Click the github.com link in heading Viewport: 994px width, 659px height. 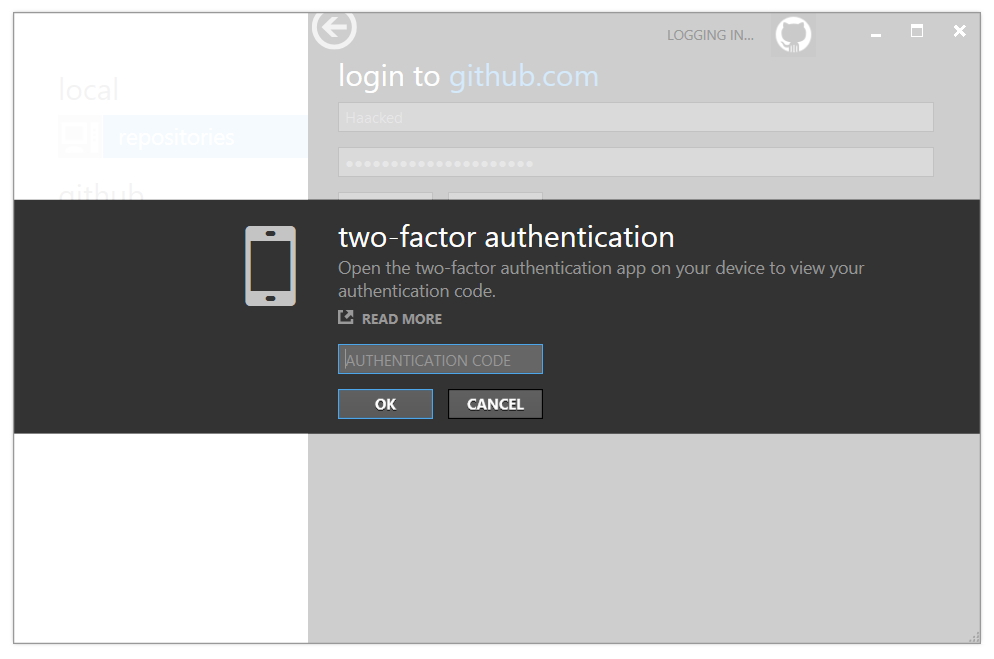pos(524,77)
